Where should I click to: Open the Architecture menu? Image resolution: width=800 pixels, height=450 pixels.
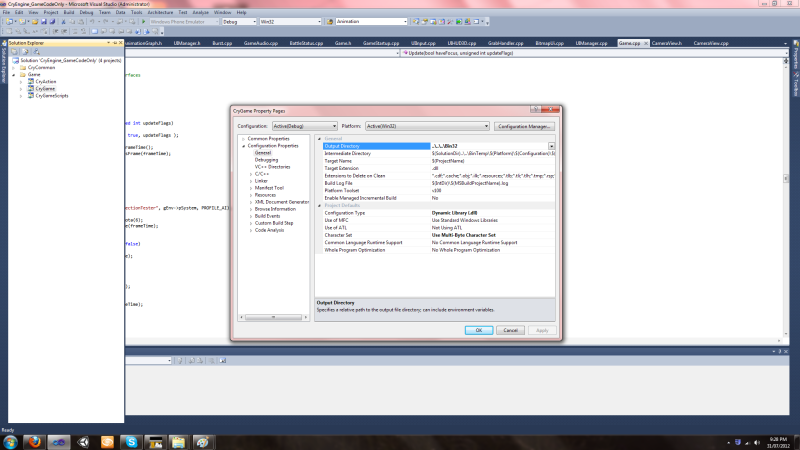pyautogui.click(x=160, y=12)
